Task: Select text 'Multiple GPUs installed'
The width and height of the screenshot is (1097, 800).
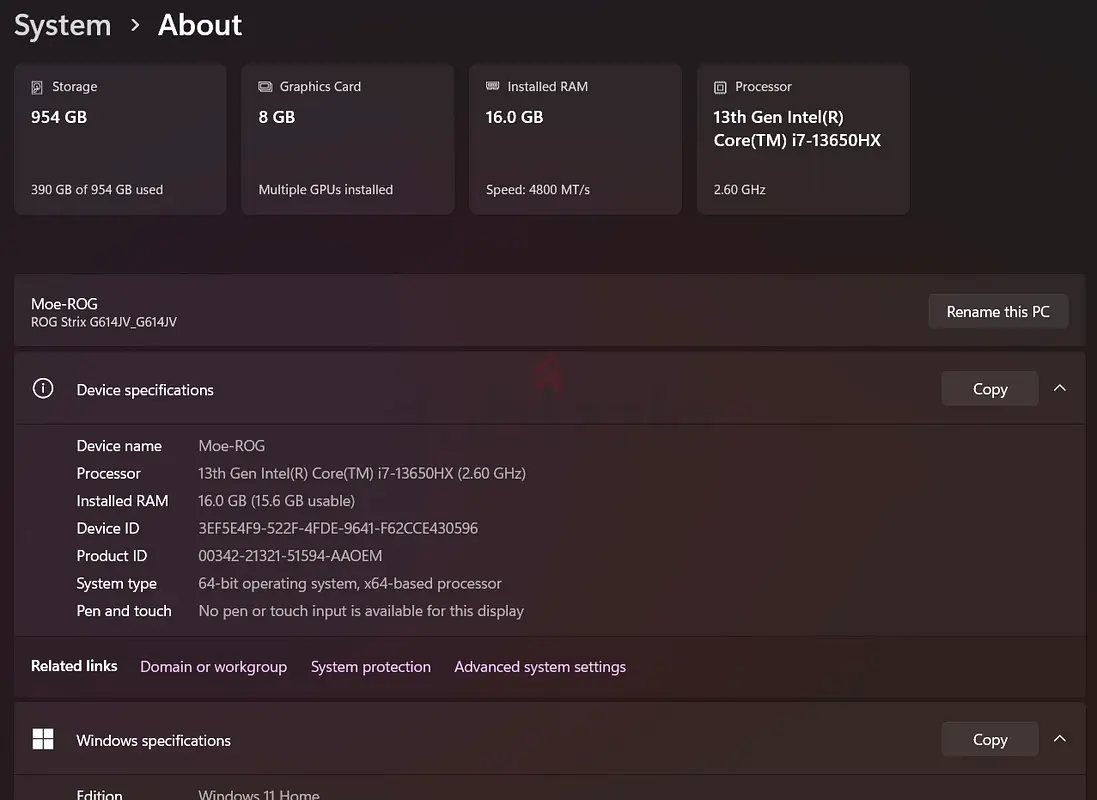Action: tap(325, 190)
